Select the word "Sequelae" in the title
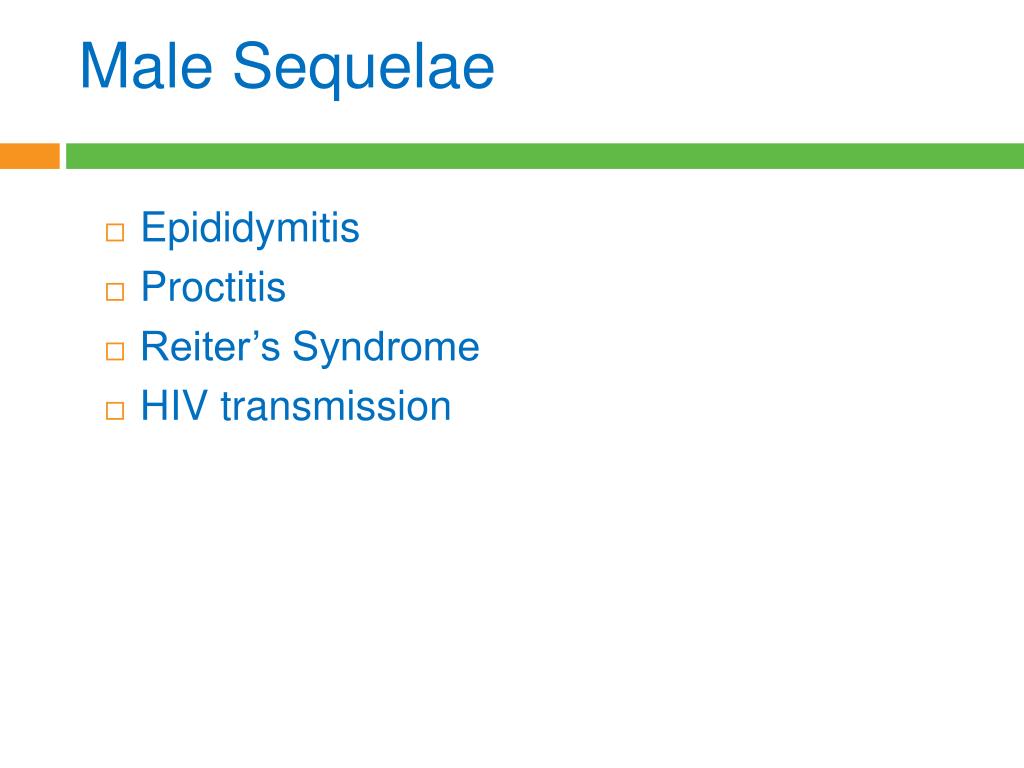Image resolution: width=1024 pixels, height=768 pixels. coord(363,69)
